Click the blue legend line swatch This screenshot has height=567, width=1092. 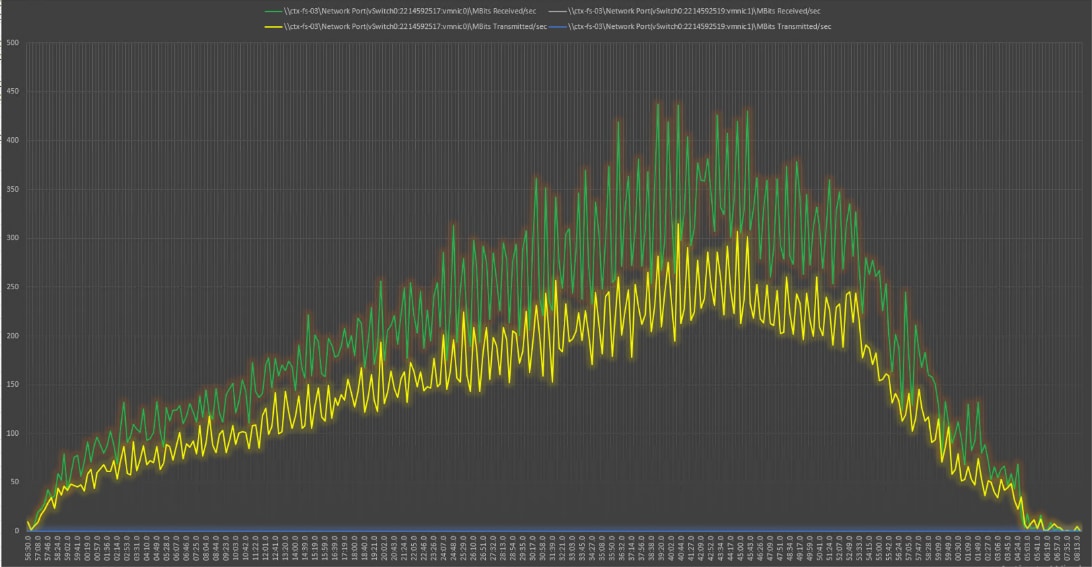pyautogui.click(x=558, y=26)
